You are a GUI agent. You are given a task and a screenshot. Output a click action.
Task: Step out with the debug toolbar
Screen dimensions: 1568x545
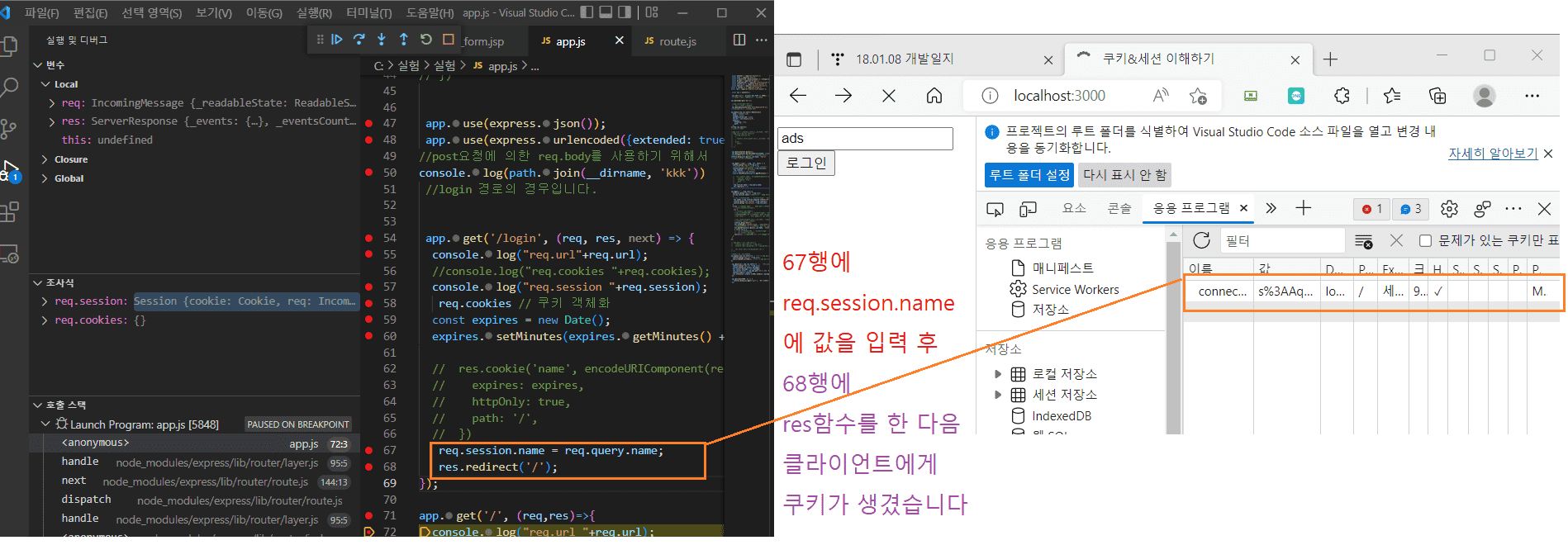(x=404, y=39)
